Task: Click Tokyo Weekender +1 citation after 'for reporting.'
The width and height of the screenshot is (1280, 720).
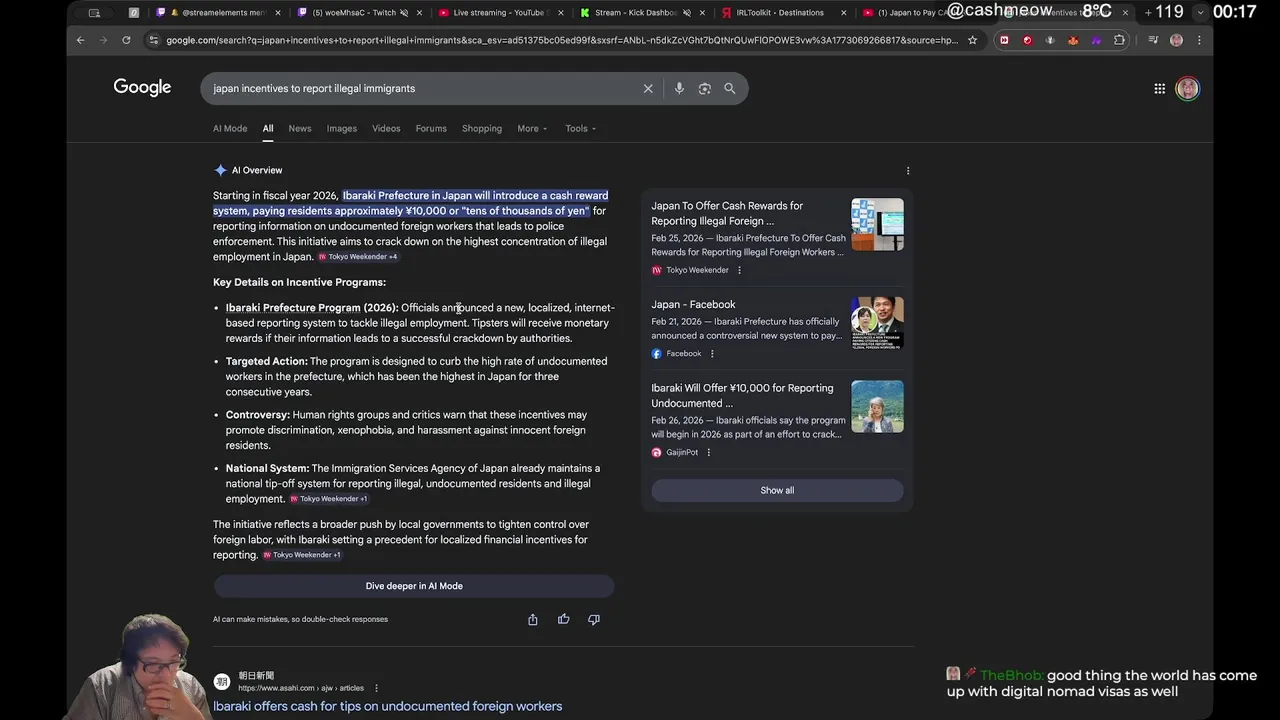Action: (x=302, y=555)
